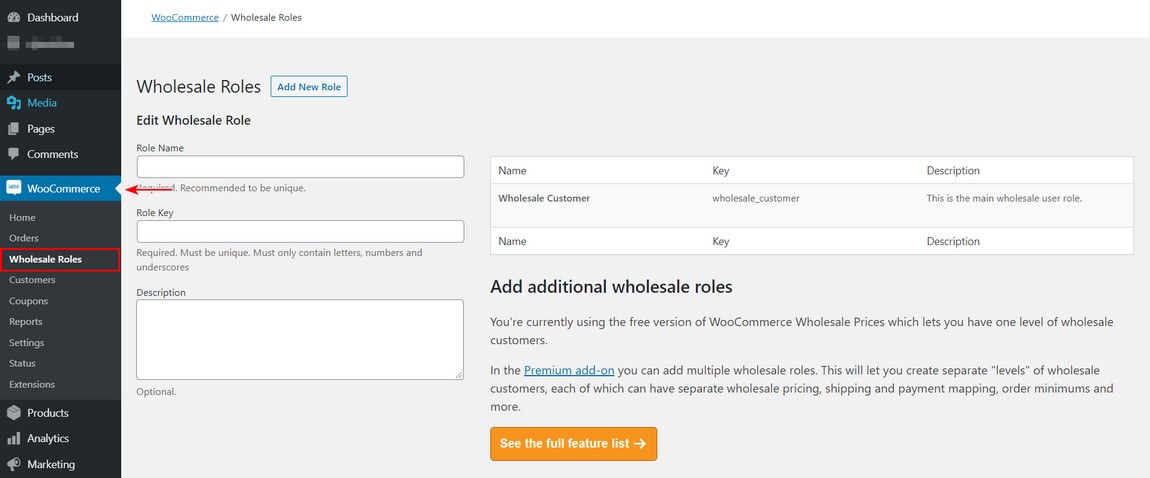
Task: Click the Analytics bar chart icon
Action: click(14, 438)
